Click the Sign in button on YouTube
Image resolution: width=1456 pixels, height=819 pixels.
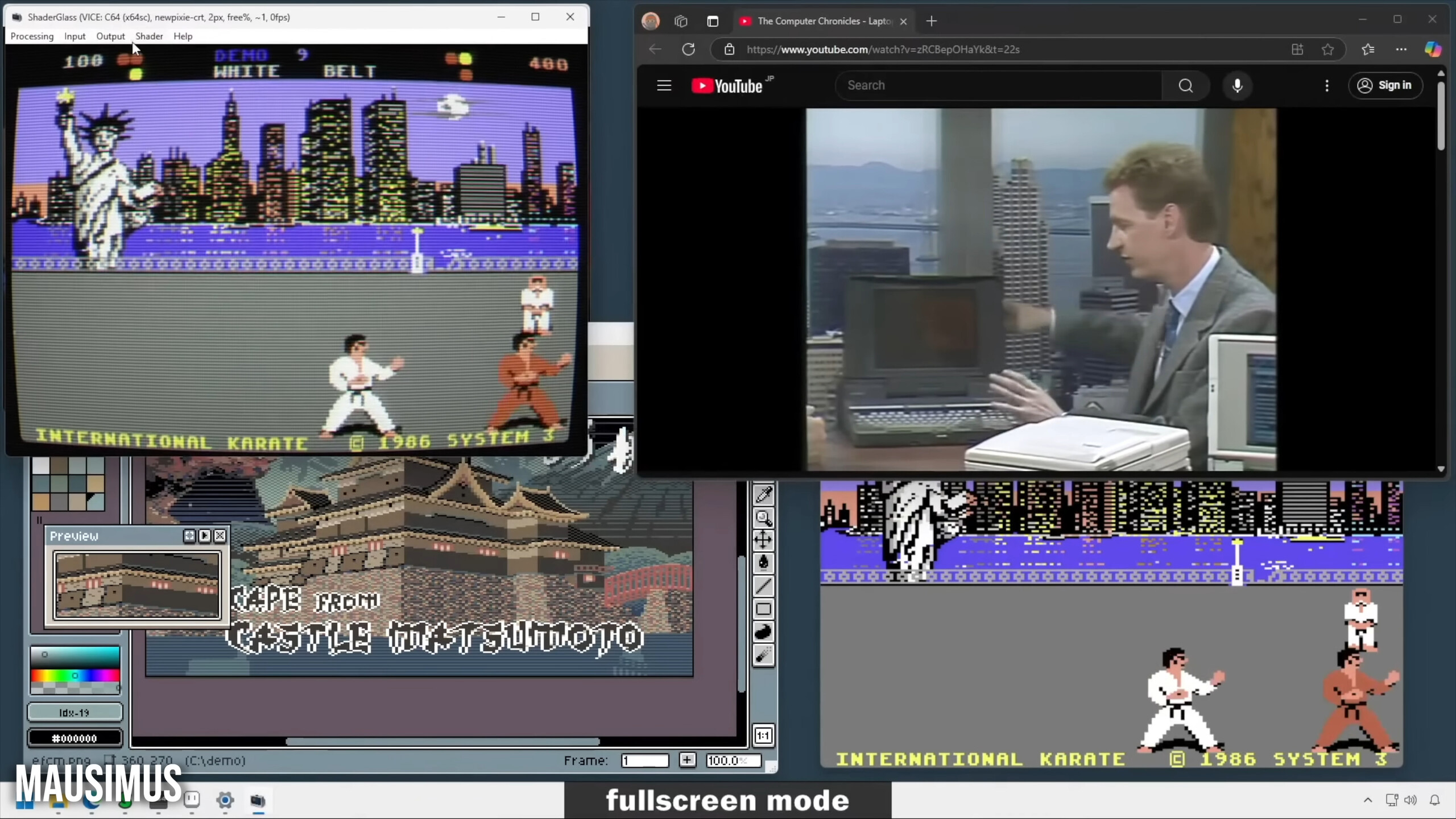pyautogui.click(x=1385, y=85)
